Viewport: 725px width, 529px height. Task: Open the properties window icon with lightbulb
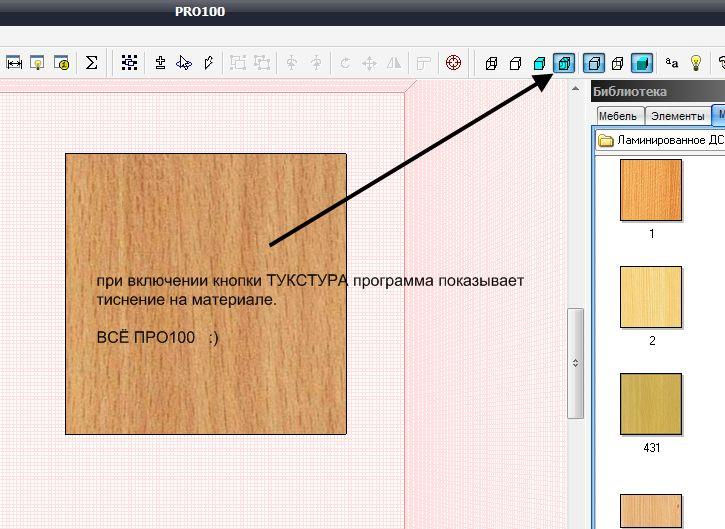(x=37, y=62)
